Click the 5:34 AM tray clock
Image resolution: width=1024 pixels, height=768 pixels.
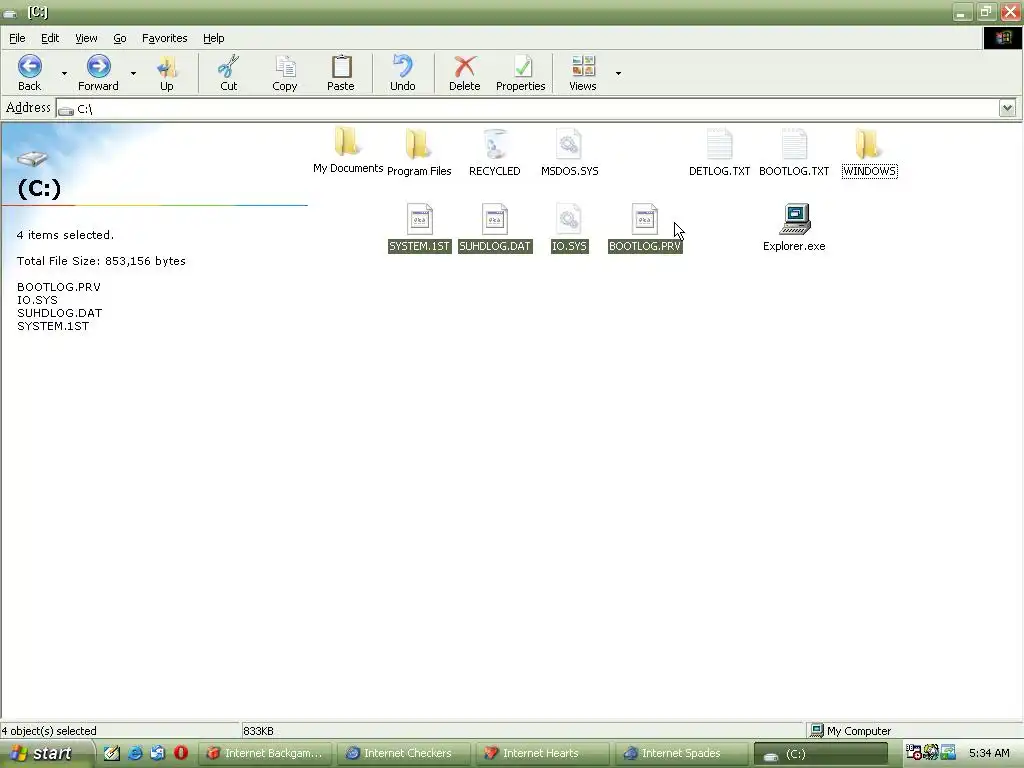click(989, 753)
